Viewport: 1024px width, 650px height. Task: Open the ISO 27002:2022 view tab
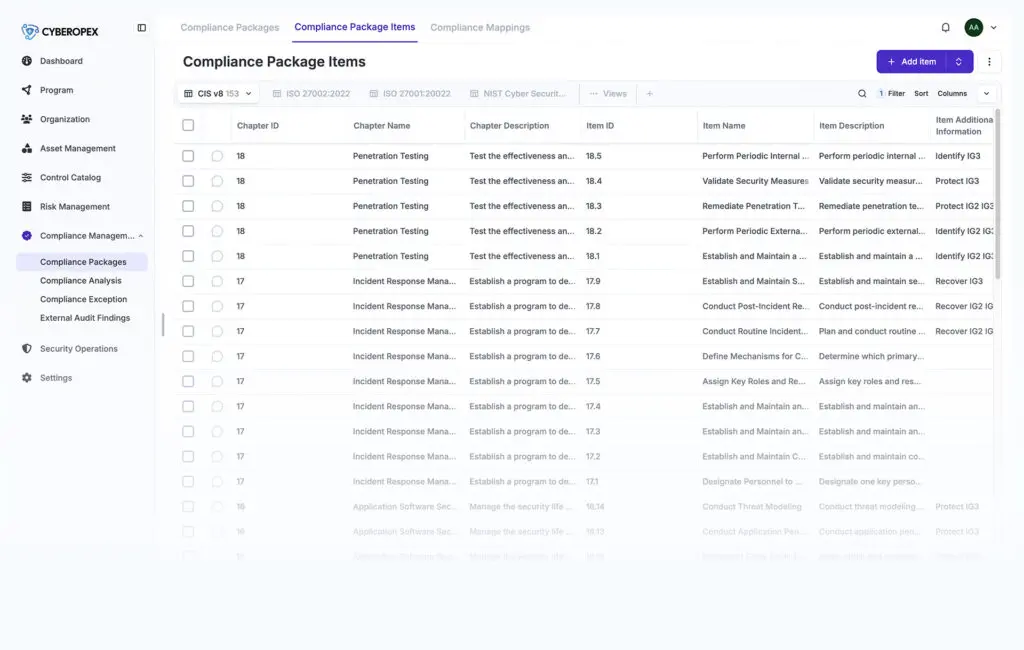pyautogui.click(x=311, y=93)
